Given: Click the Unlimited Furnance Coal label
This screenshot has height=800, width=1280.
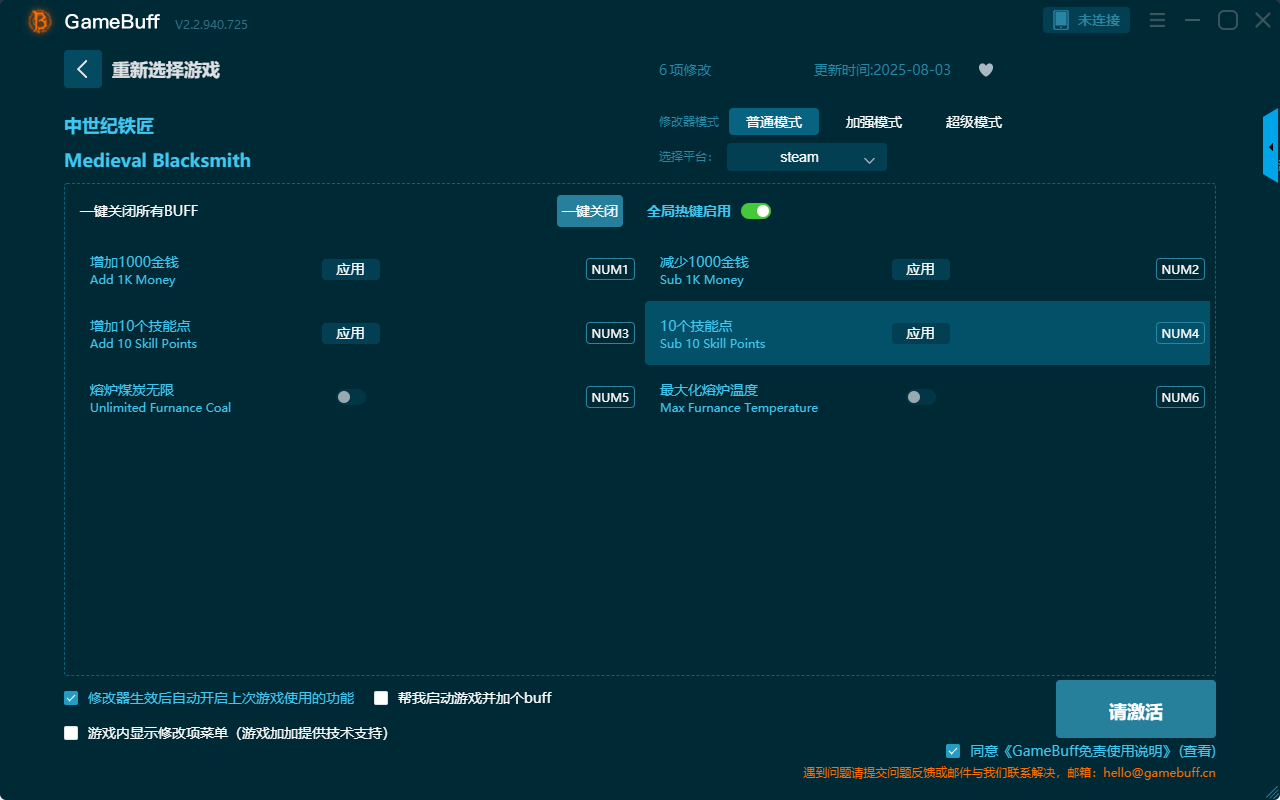Looking at the screenshot, I should (161, 408).
